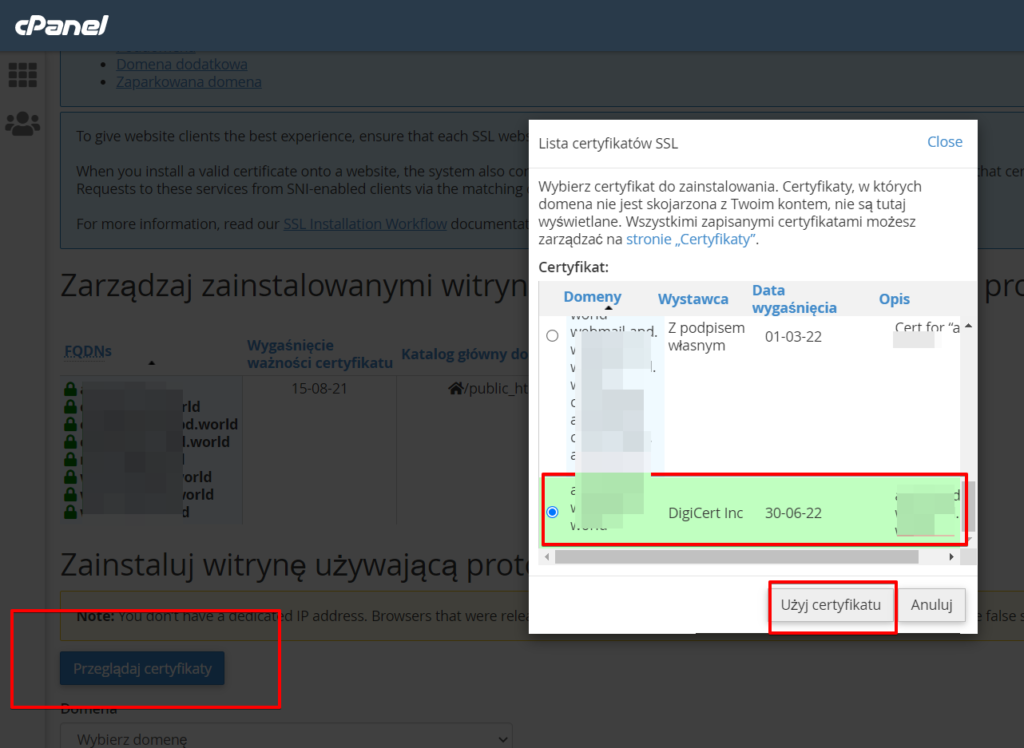The image size is (1024, 748).
Task: Click the Użyj certyfikatu button
Action: [831, 605]
